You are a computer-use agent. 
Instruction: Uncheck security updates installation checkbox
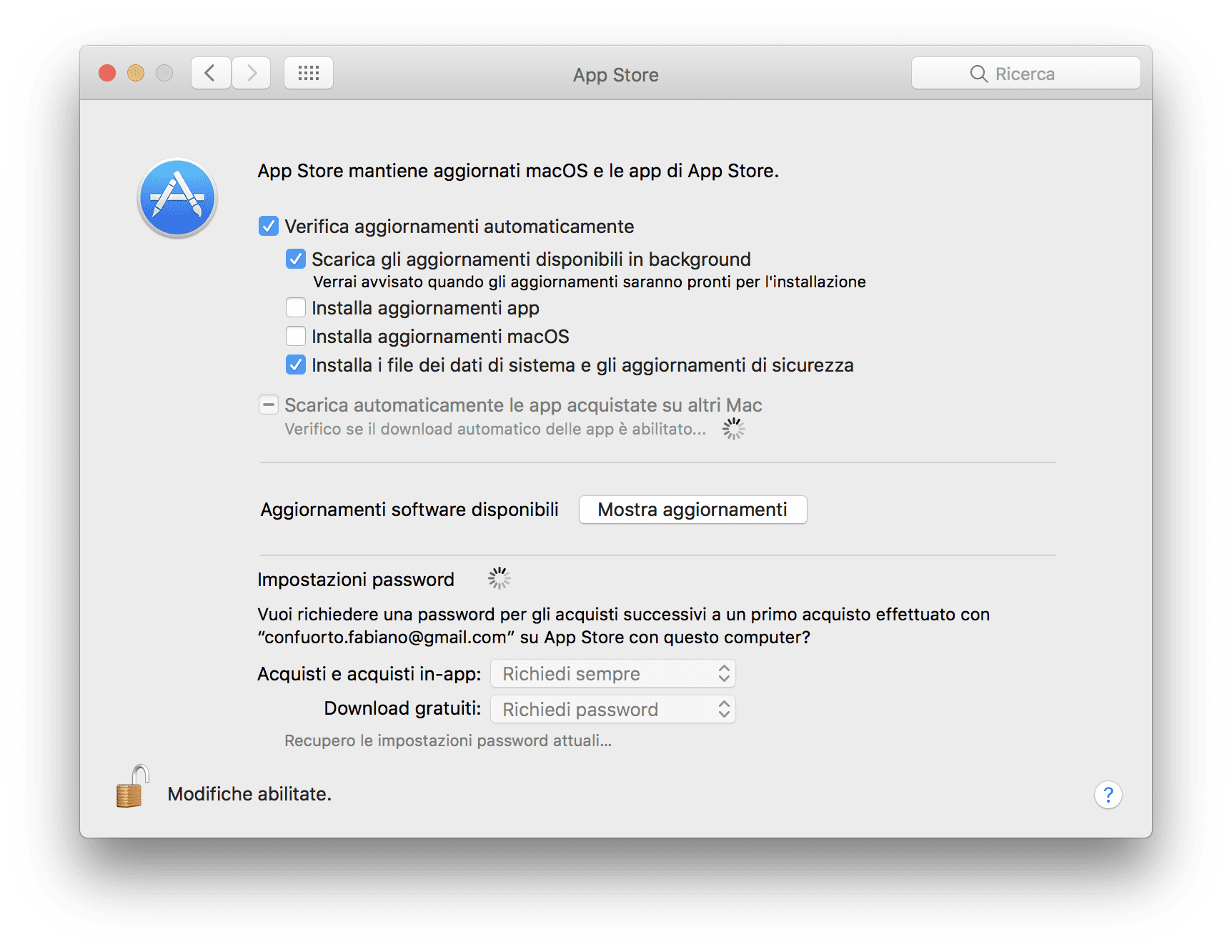point(296,365)
